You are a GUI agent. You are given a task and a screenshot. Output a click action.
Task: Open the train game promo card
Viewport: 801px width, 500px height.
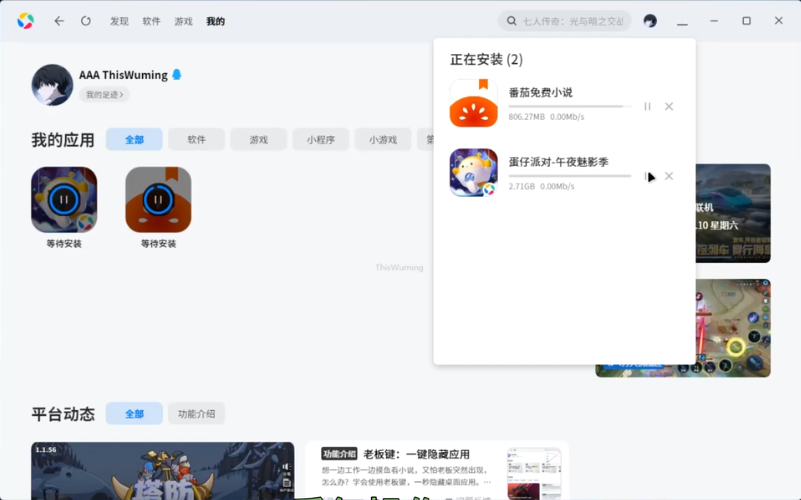(733, 213)
